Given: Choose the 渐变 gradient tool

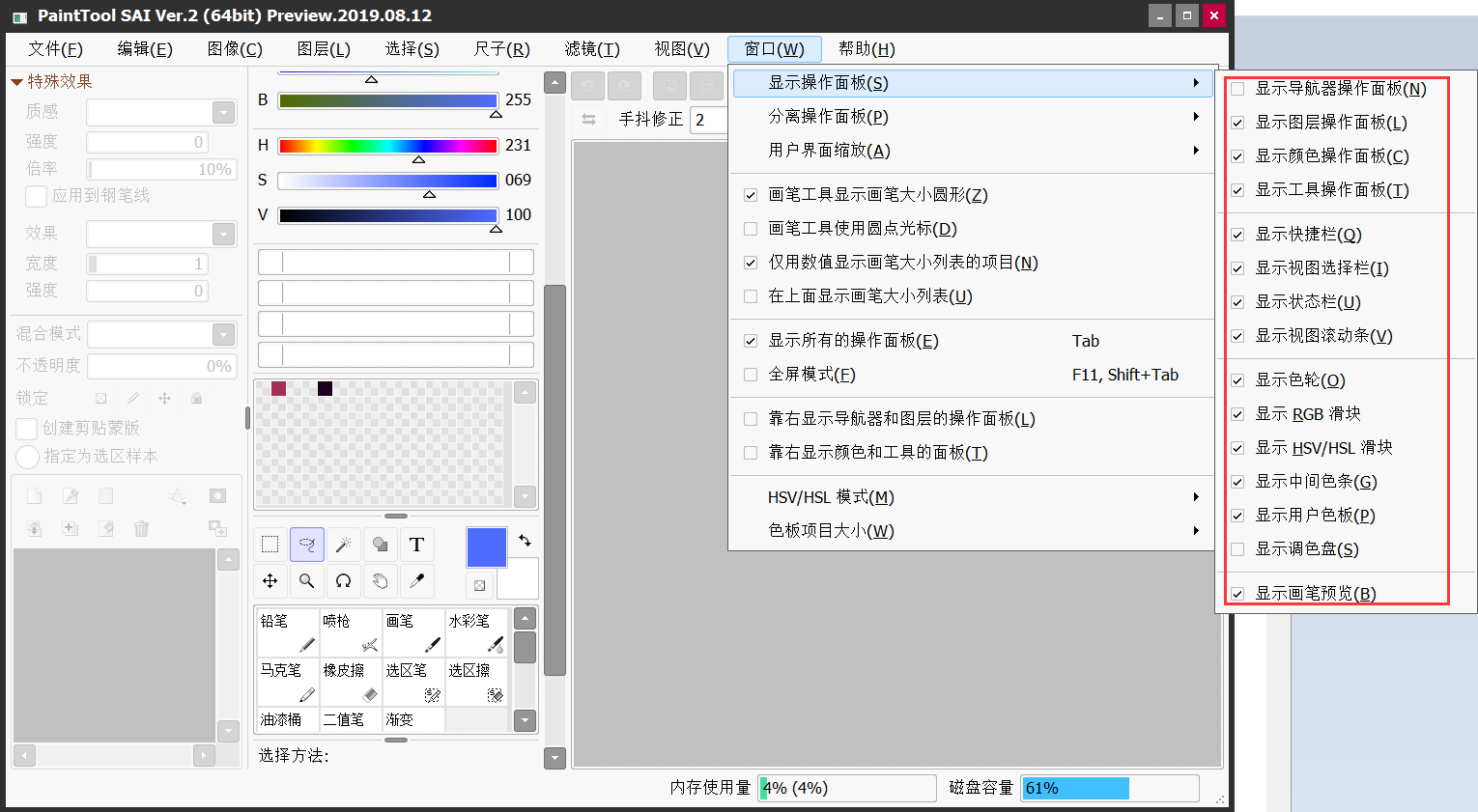Looking at the screenshot, I should point(412,719).
